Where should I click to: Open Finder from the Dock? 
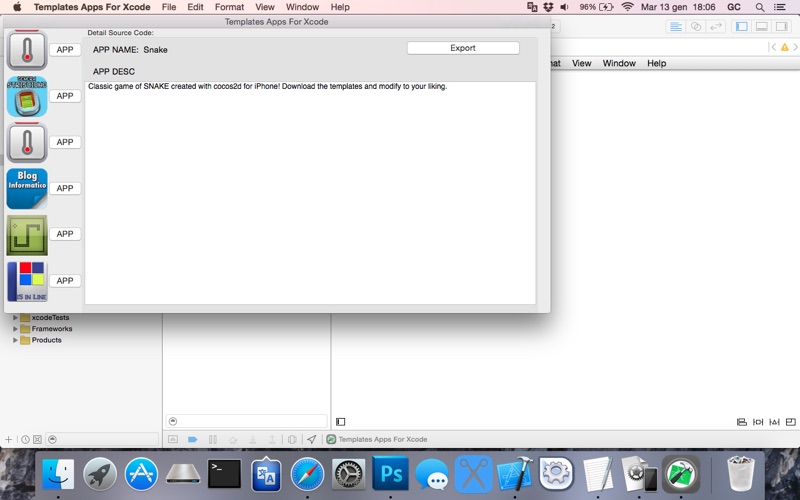[58, 474]
